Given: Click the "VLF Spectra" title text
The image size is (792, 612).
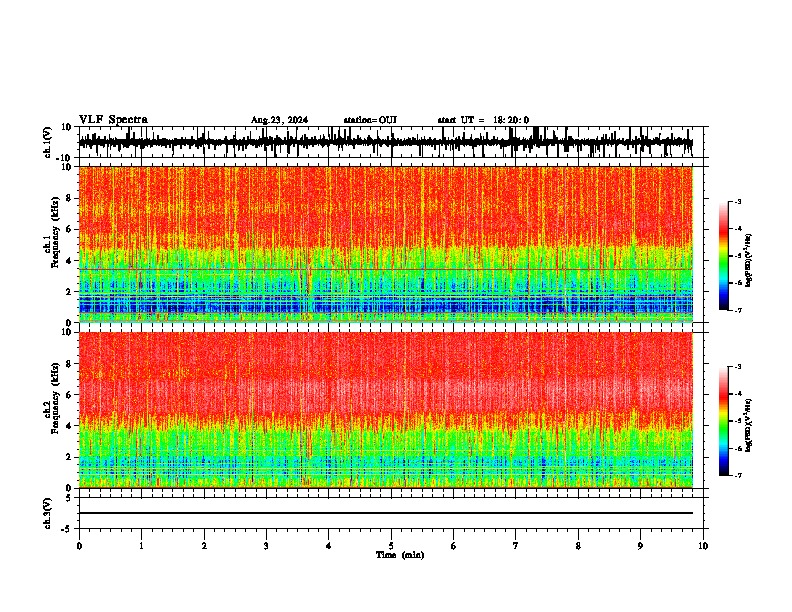Looking at the screenshot, I should coord(113,120).
